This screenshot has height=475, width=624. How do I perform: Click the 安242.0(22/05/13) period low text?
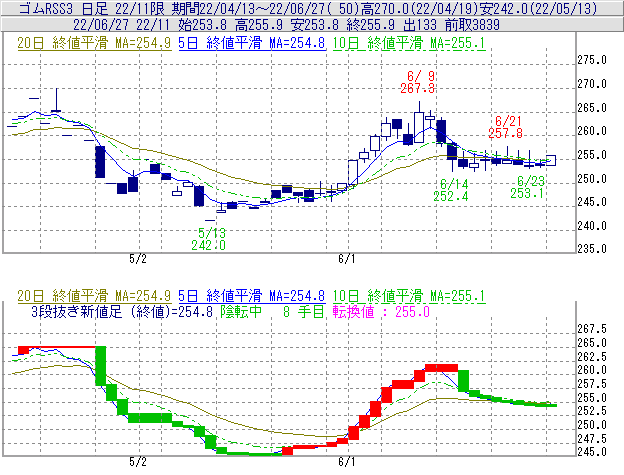[538, 8]
